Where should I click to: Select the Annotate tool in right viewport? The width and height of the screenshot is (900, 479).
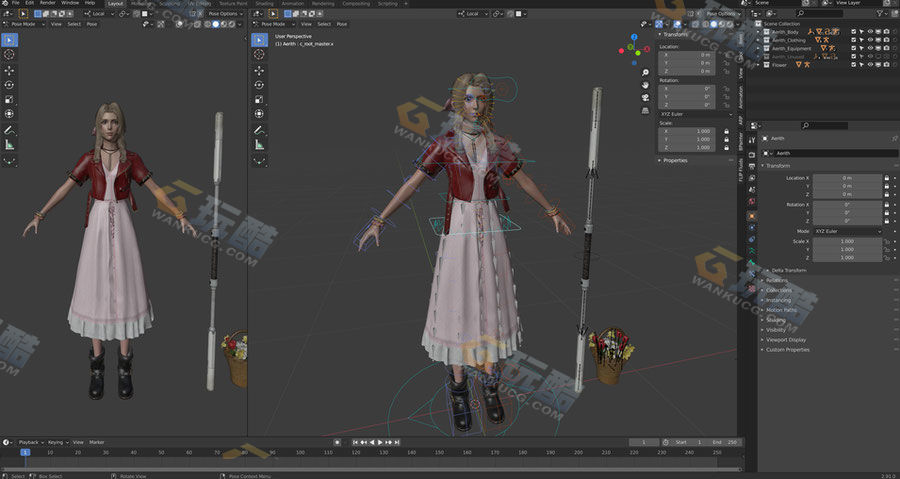(259, 130)
